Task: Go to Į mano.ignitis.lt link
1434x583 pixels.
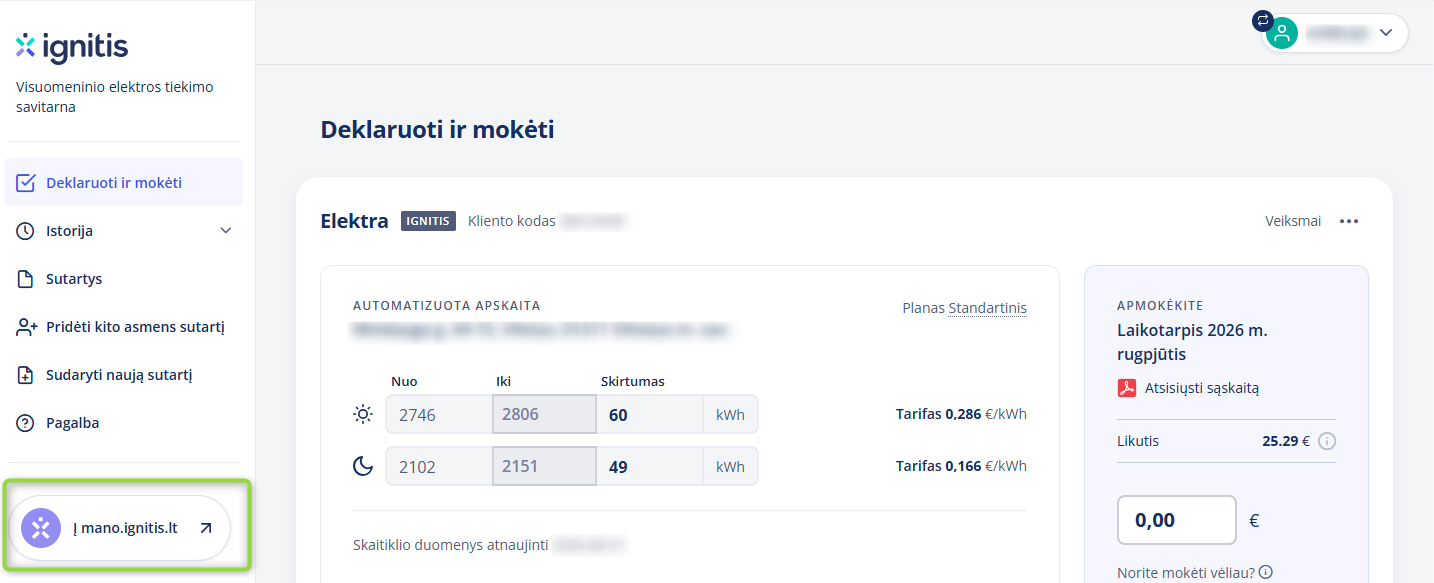Action: (x=120, y=528)
